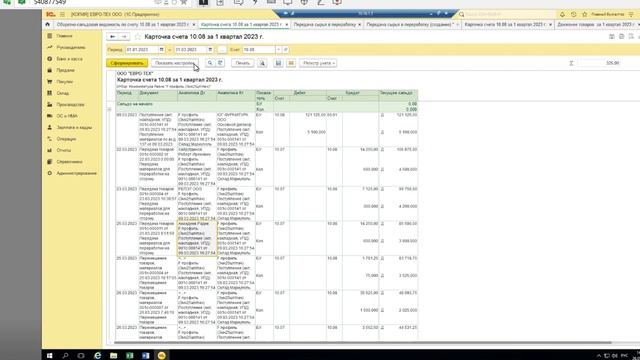Click the Сальдо на начало row
Image resolution: width=640 pixels, height=360 pixels.
tap(267, 107)
